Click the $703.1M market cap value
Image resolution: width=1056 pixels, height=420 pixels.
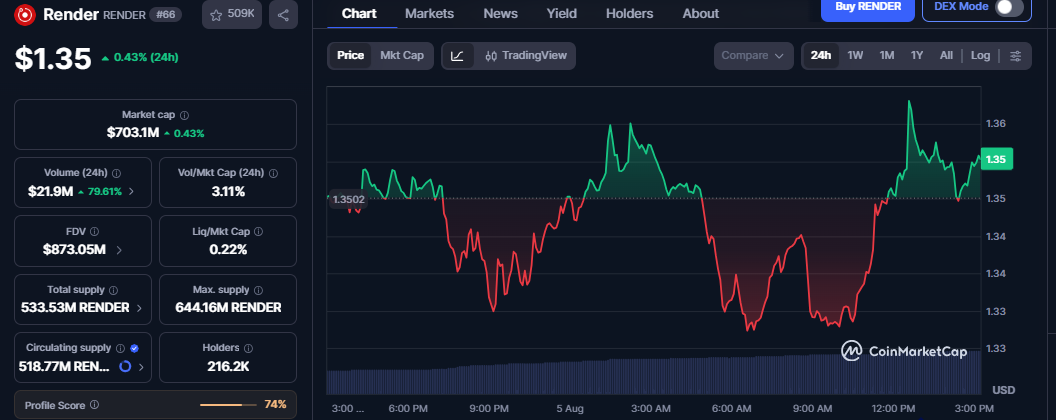click(x=133, y=133)
